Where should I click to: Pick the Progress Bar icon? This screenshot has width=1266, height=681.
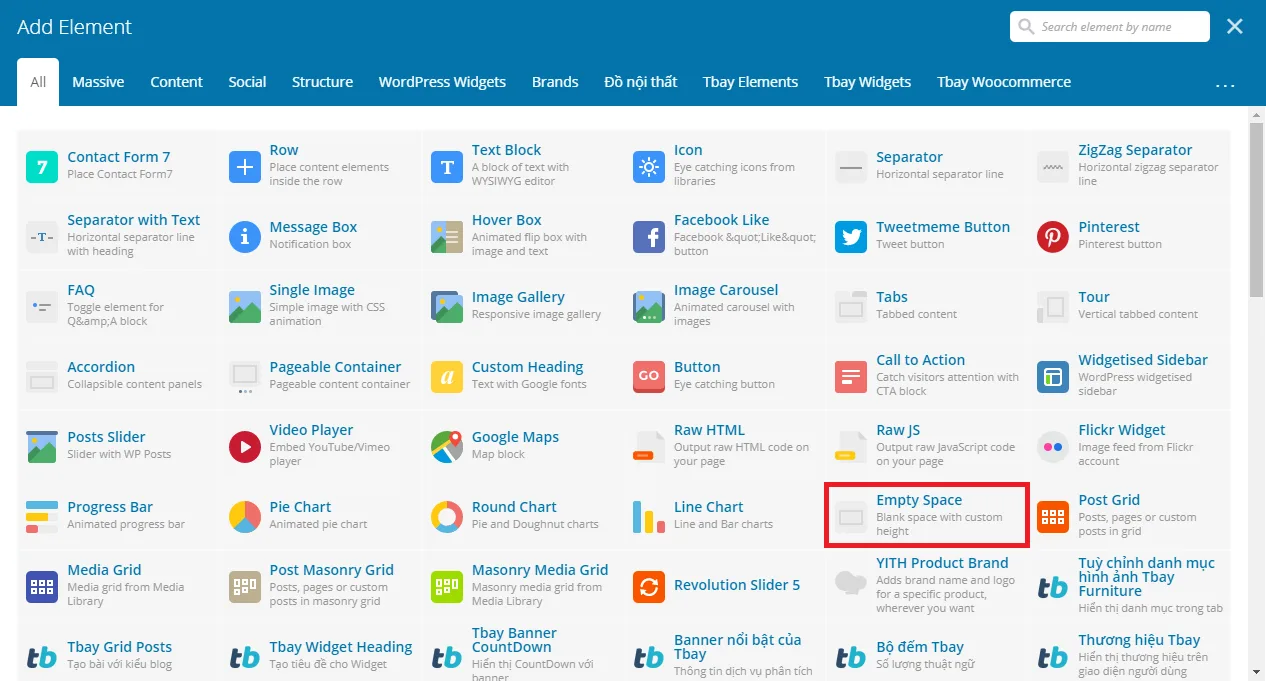pyautogui.click(x=42, y=516)
